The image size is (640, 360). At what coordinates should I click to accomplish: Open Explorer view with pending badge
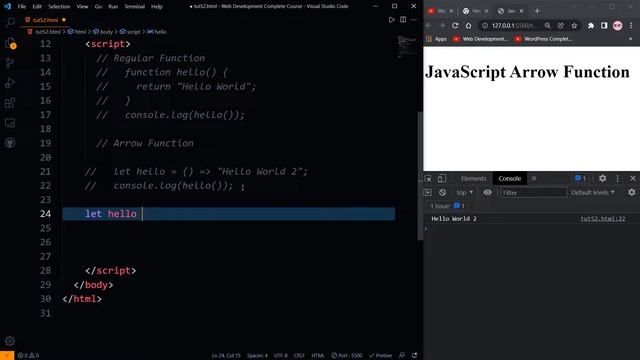coord(10,43)
